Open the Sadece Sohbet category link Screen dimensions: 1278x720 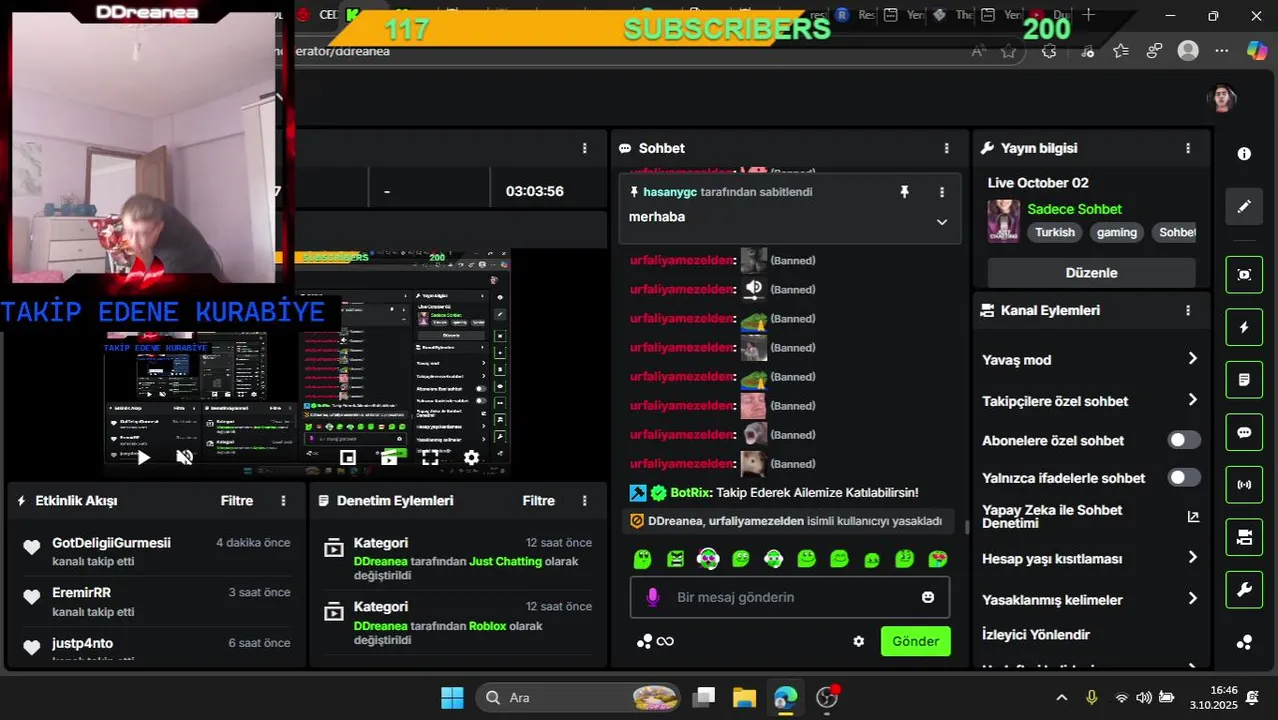(x=1074, y=209)
